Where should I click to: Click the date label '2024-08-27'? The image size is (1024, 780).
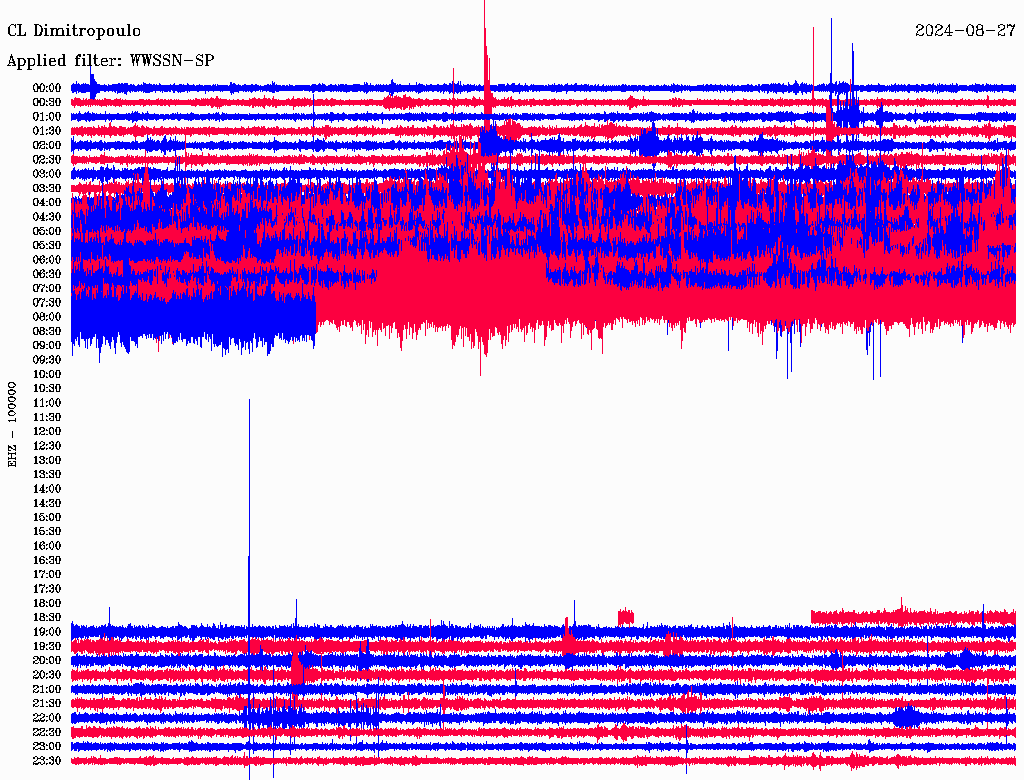[965, 31]
